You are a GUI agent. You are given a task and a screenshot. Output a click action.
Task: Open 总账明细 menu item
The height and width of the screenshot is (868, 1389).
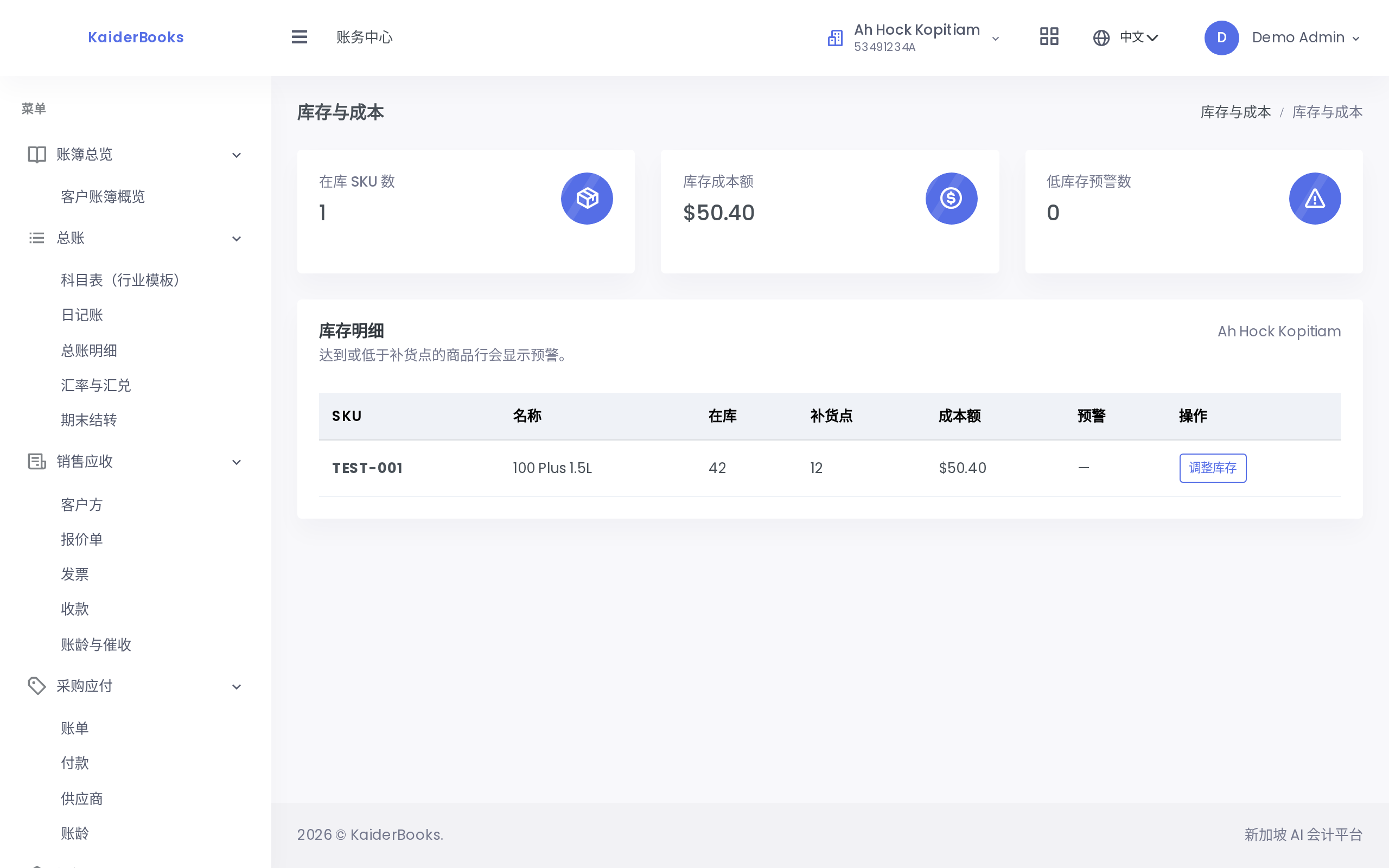click(89, 351)
